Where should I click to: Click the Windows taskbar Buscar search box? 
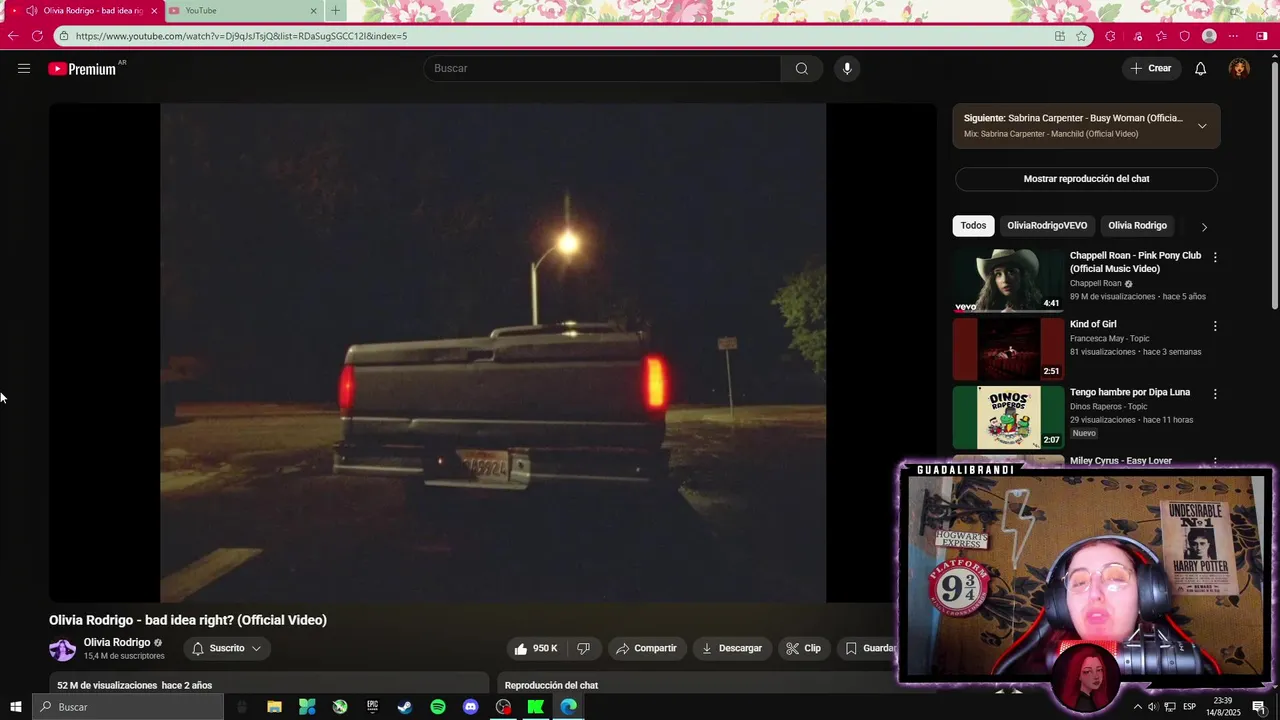[x=128, y=707]
